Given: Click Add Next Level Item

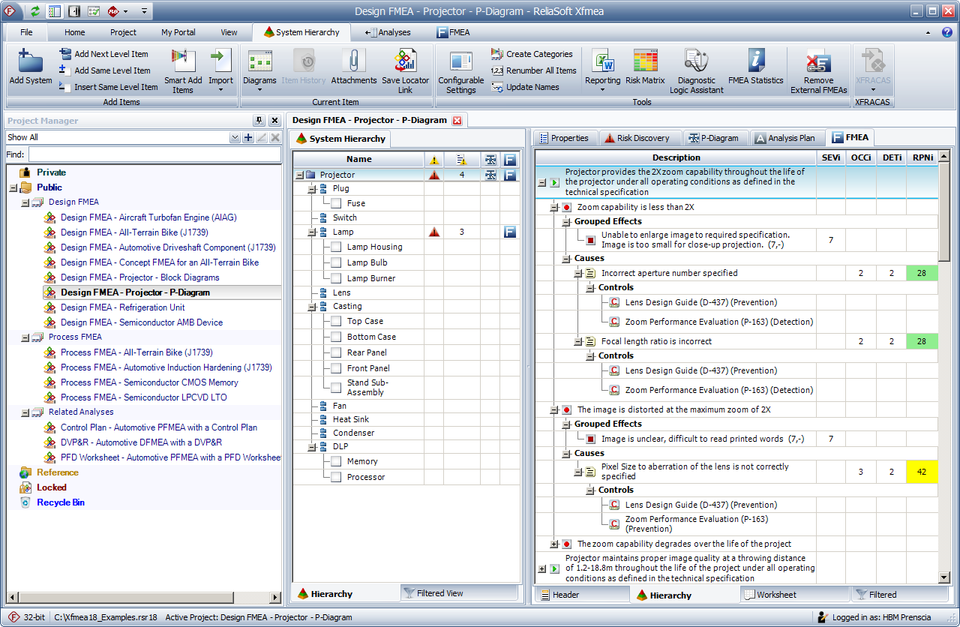Looking at the screenshot, I should (x=104, y=54).
